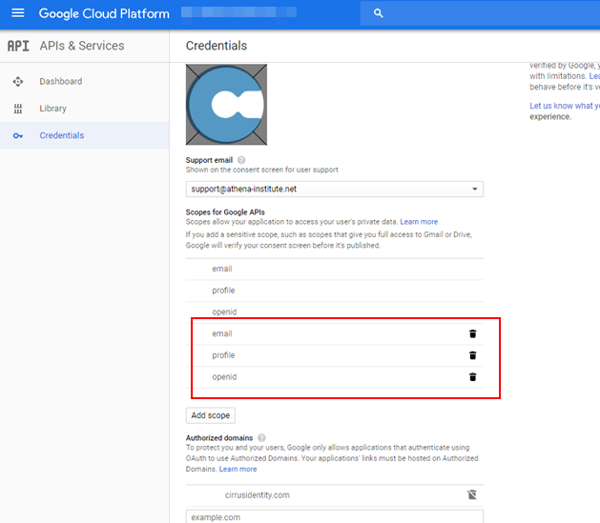Screen dimensions: 600x523
Task: Click the Scopes for Google APIs label
Action: click(225, 212)
